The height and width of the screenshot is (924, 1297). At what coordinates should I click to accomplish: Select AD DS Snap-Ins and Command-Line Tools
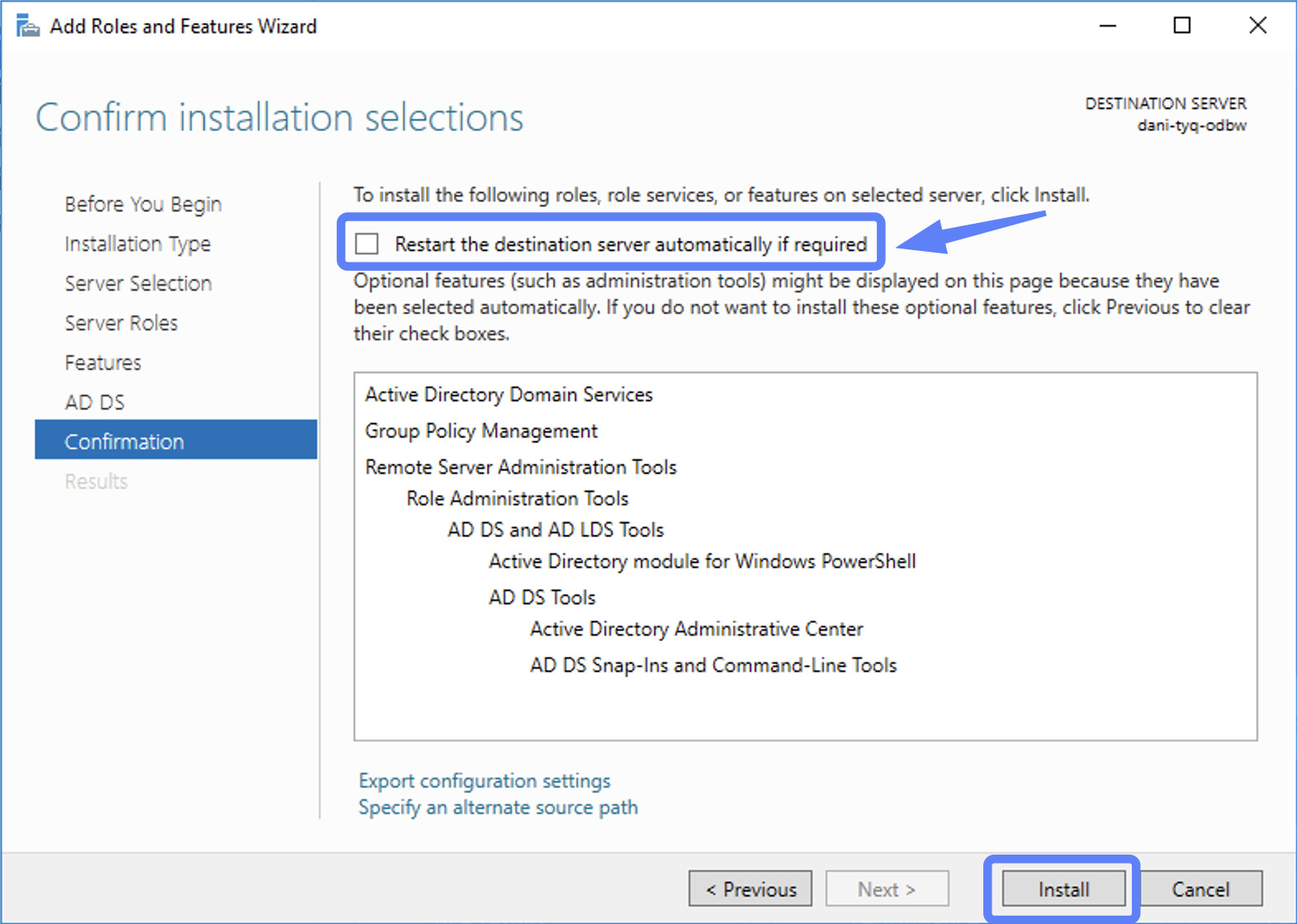[x=713, y=666]
